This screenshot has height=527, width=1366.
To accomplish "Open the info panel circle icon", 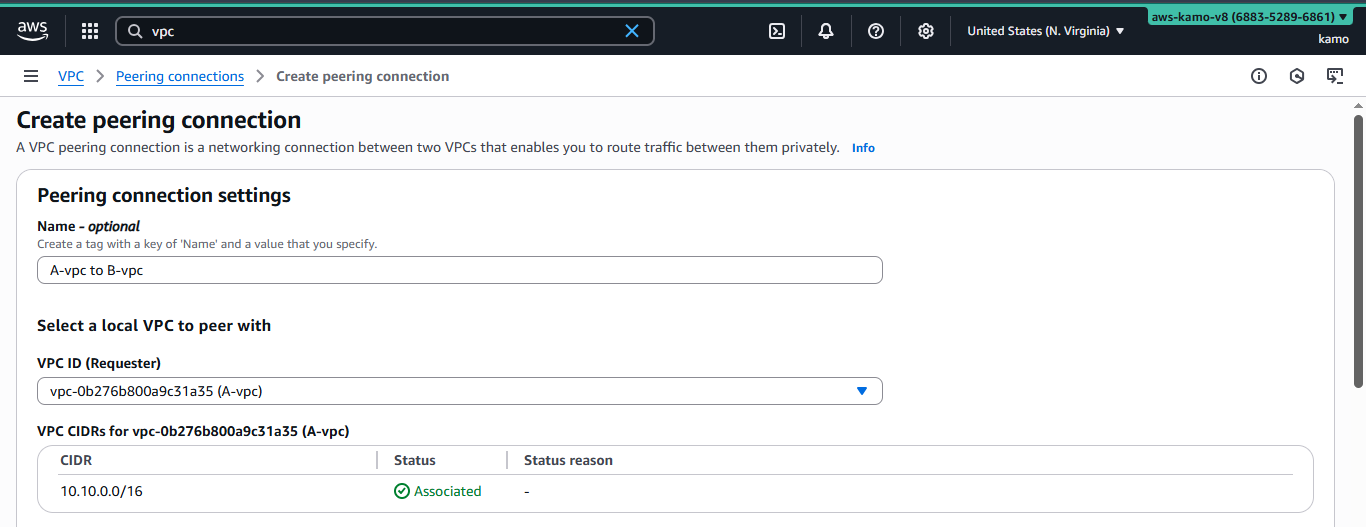I will point(1259,76).
